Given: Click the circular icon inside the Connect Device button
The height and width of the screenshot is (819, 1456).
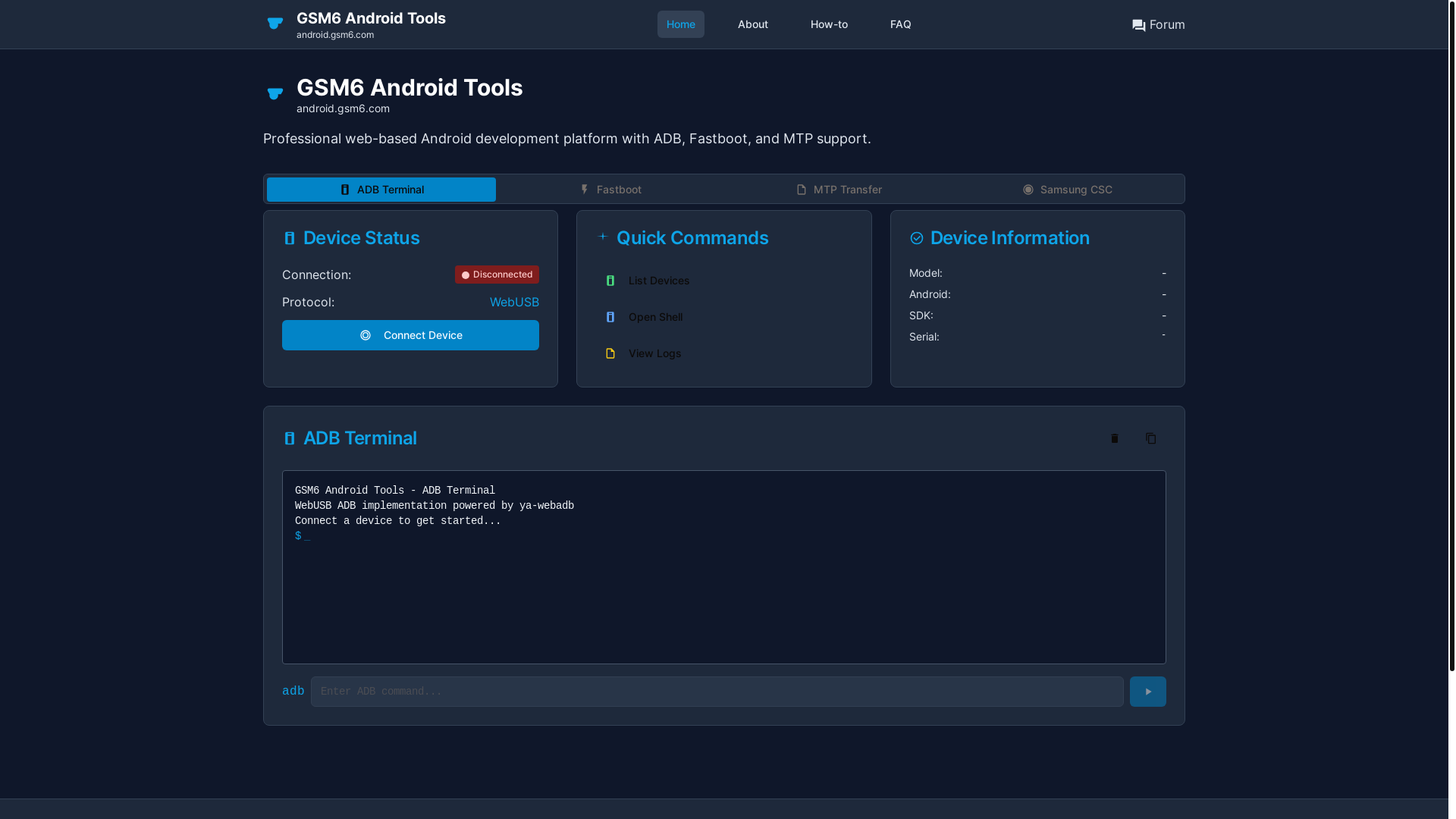Looking at the screenshot, I should click(366, 335).
